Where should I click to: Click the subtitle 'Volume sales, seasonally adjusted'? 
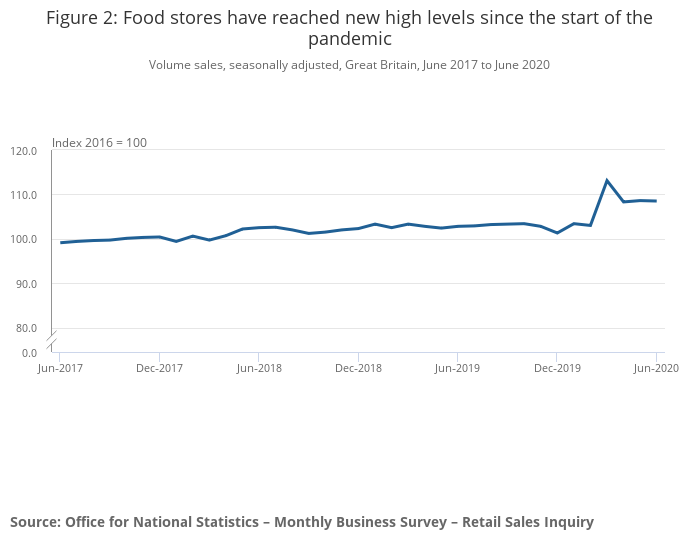pyautogui.click(x=349, y=65)
